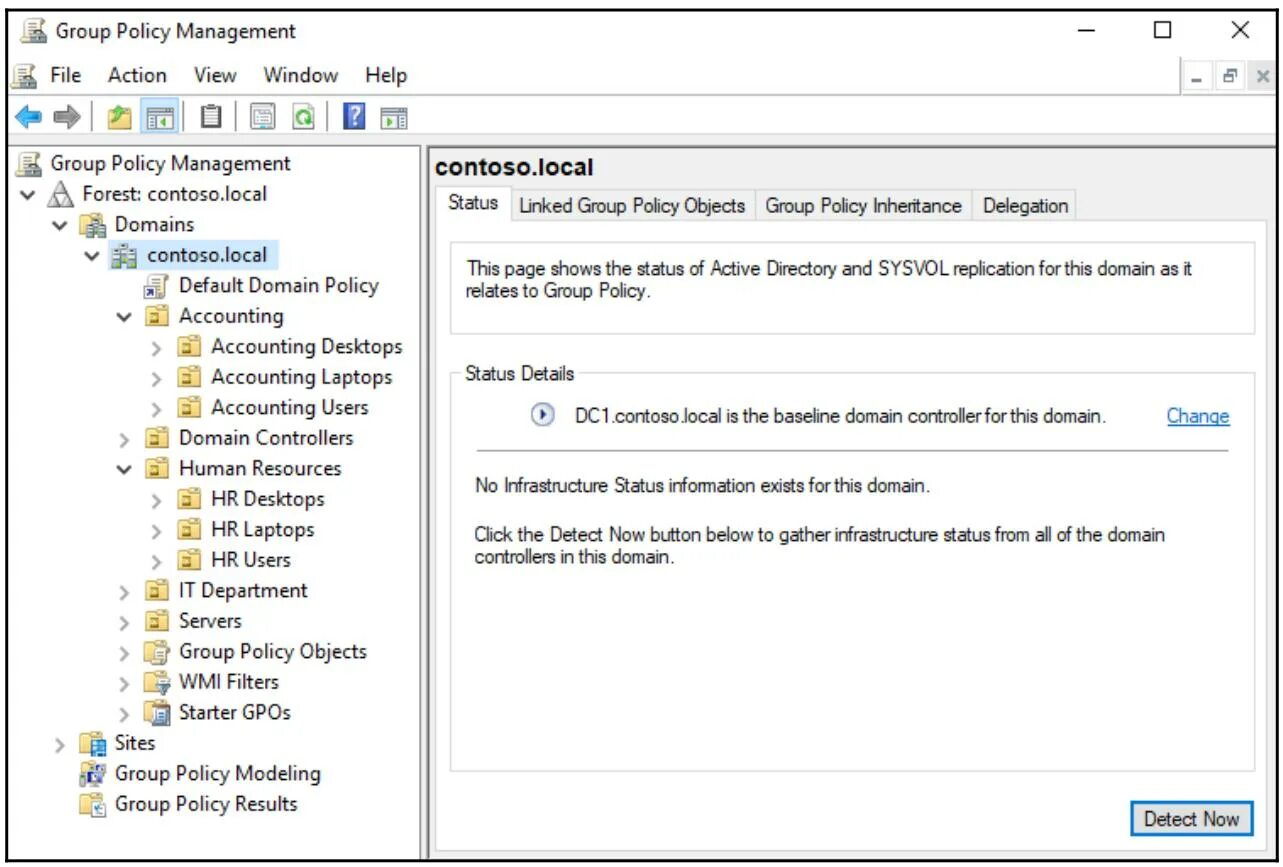The image size is (1283, 867).
Task: Select the IT Department OU label
Action: tap(243, 591)
